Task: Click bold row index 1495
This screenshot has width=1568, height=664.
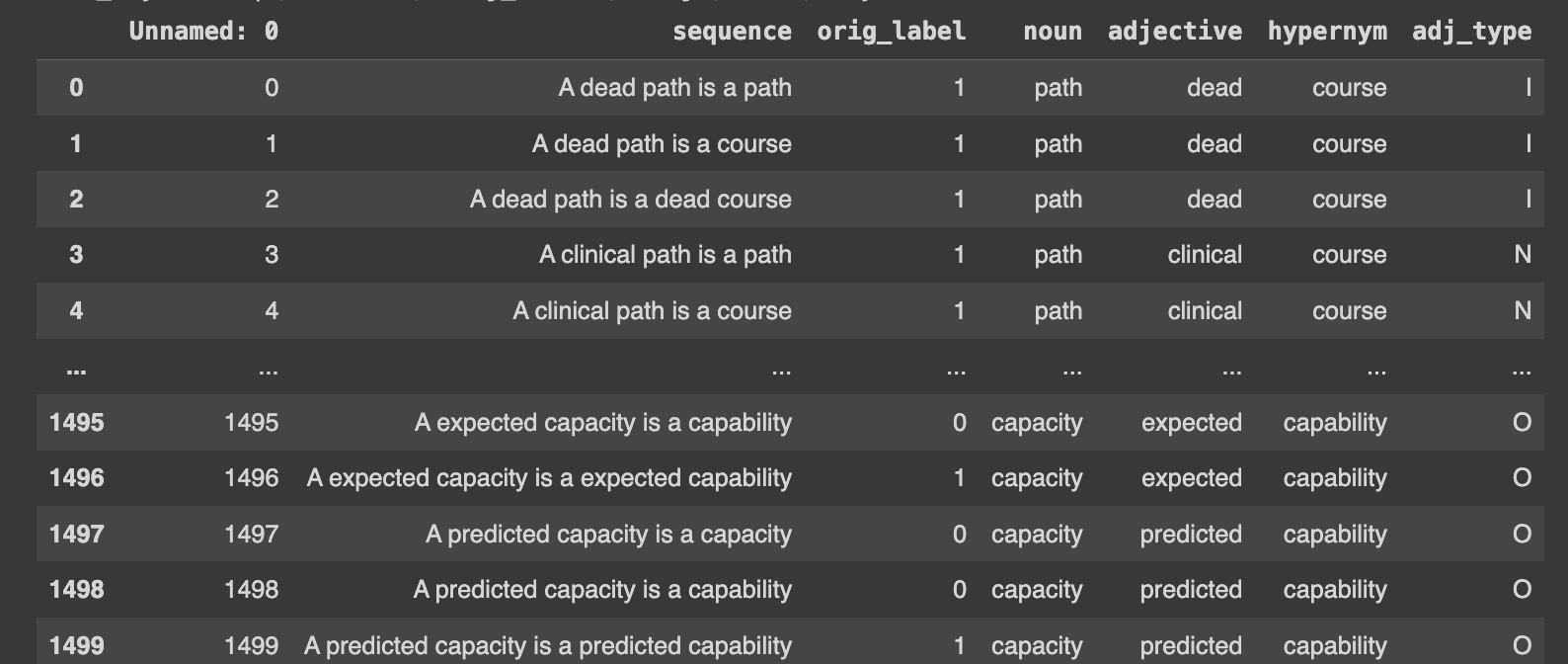Action: pos(76,423)
